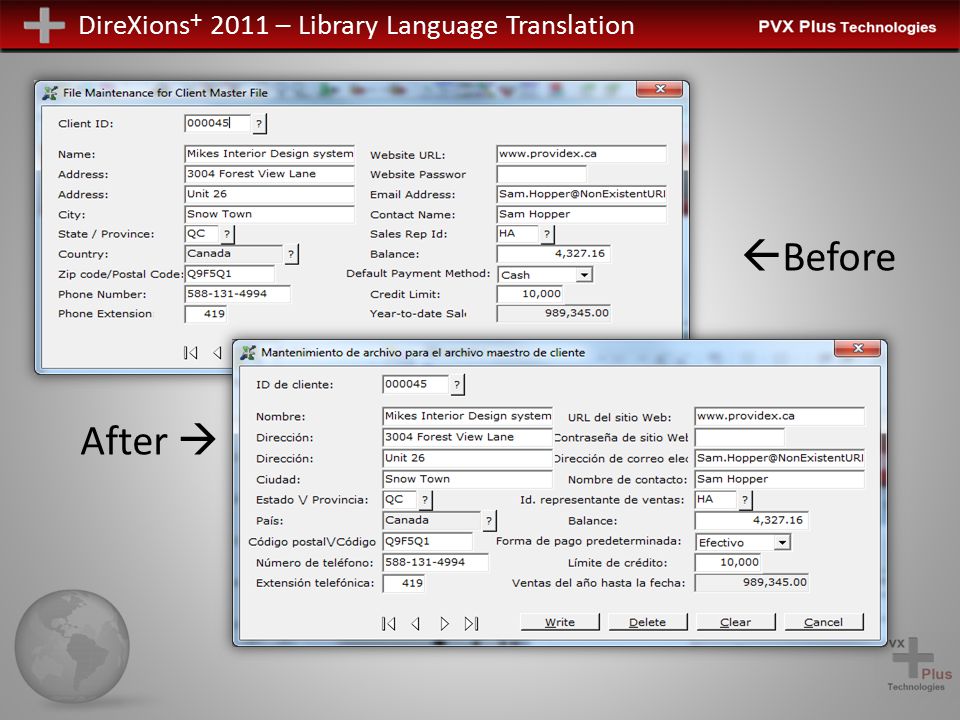Screen dimensions: 960x720
Task: Click the empty Contraseña de sitio Web field
Action: click(740, 437)
